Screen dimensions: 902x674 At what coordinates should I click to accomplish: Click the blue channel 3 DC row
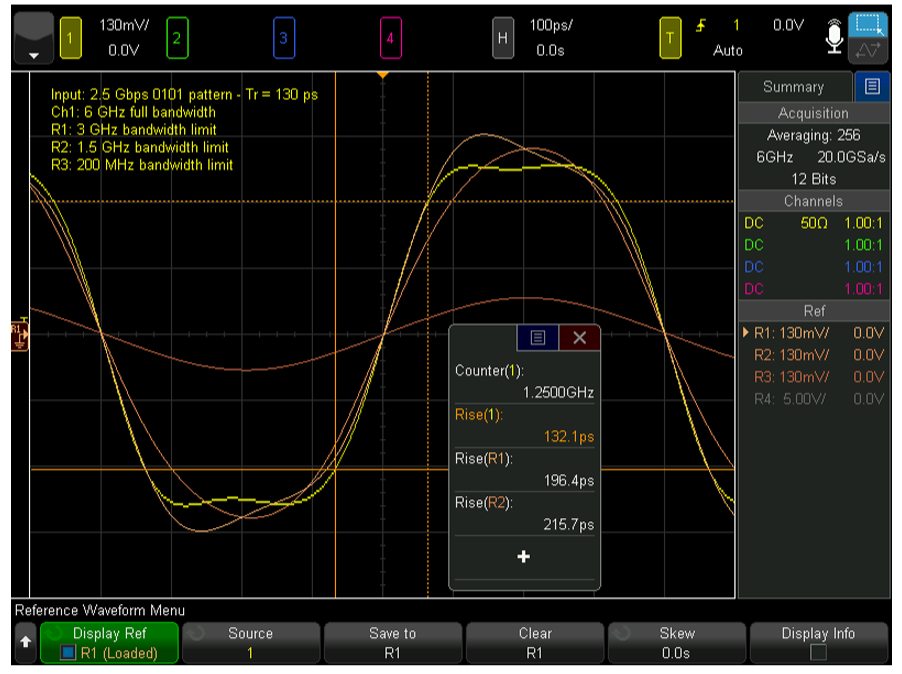click(x=814, y=267)
